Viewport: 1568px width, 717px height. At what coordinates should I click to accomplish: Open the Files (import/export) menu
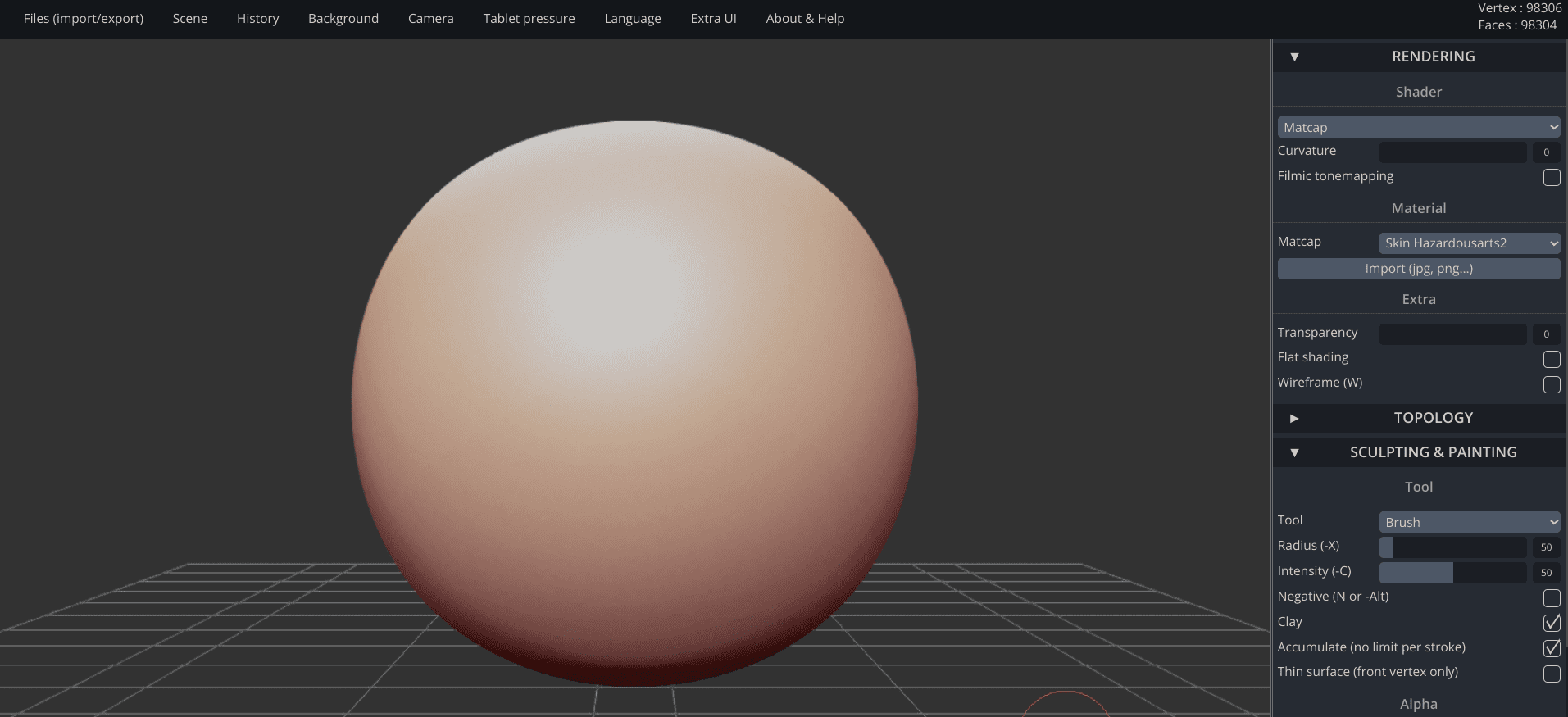(84, 18)
